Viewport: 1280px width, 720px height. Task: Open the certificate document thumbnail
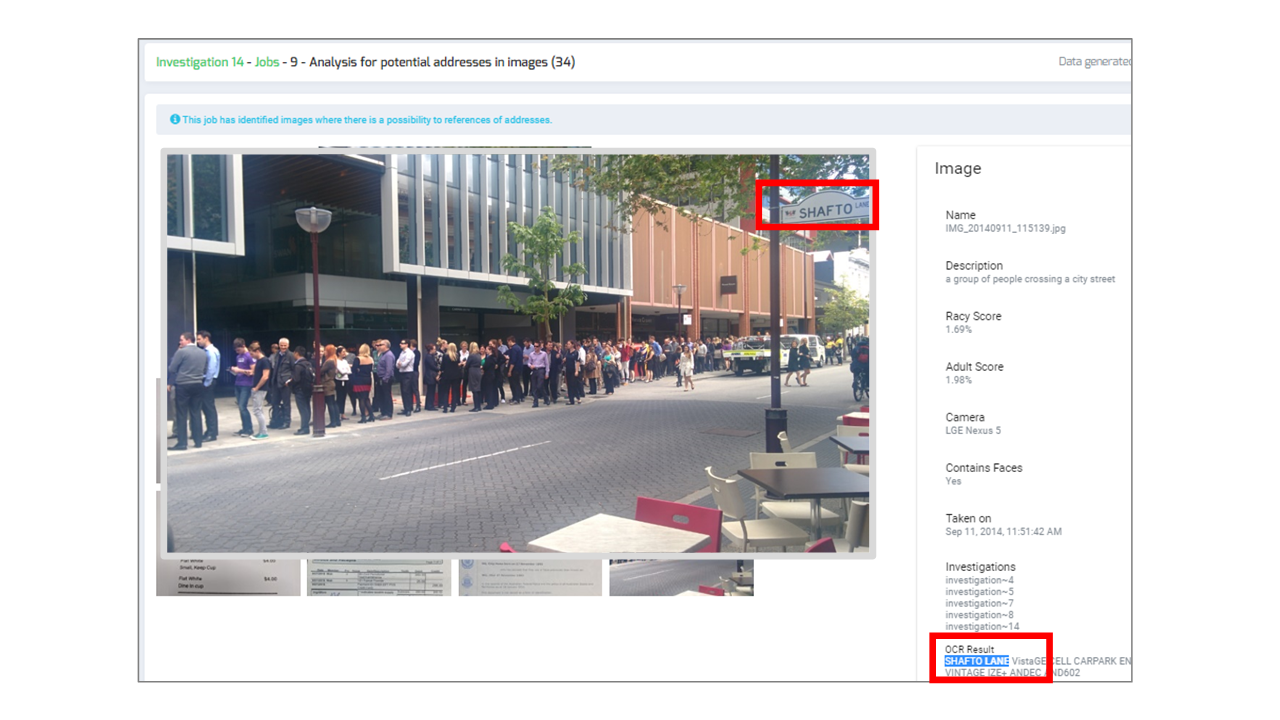point(530,577)
